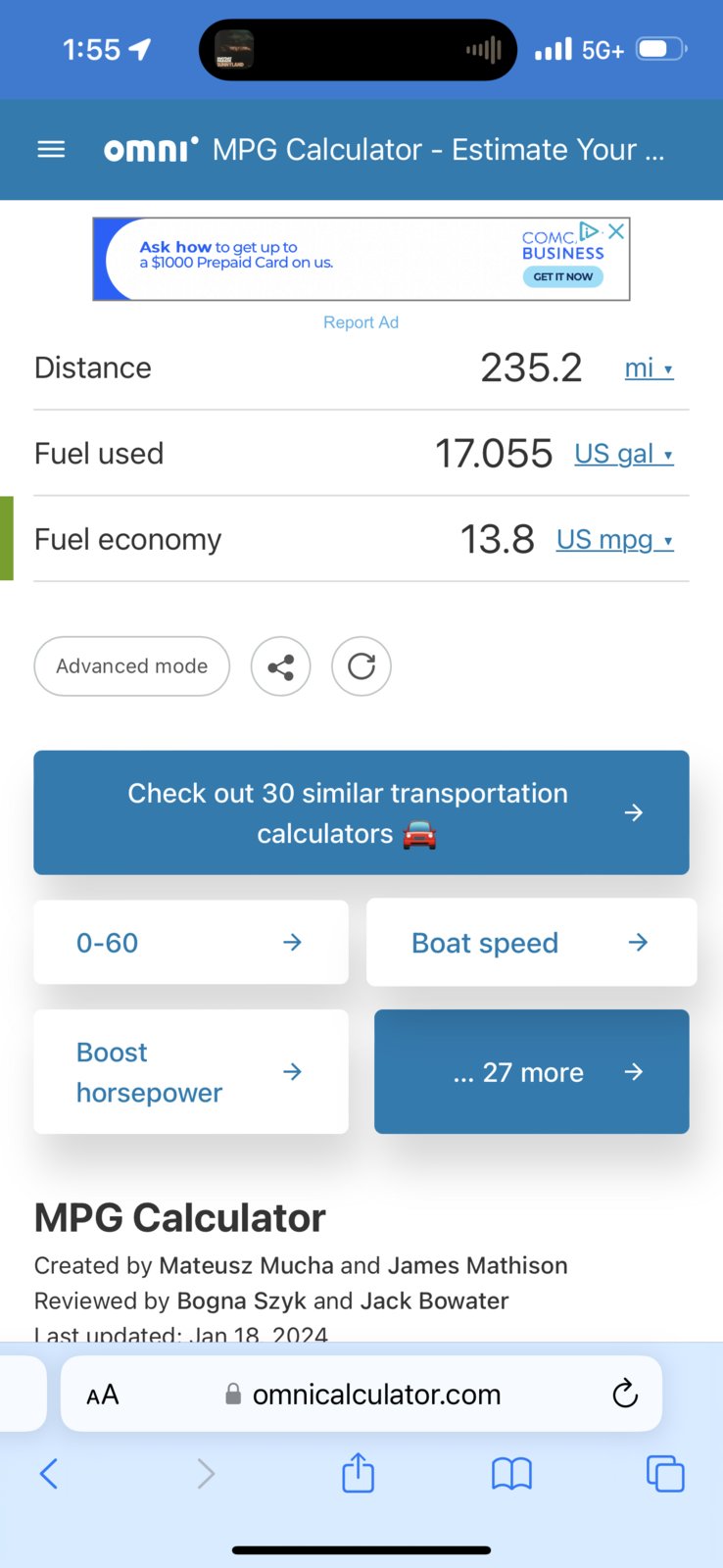This screenshot has height=1568, width=723.
Task: Open Safari share sheet icon
Action: pyautogui.click(x=359, y=1472)
